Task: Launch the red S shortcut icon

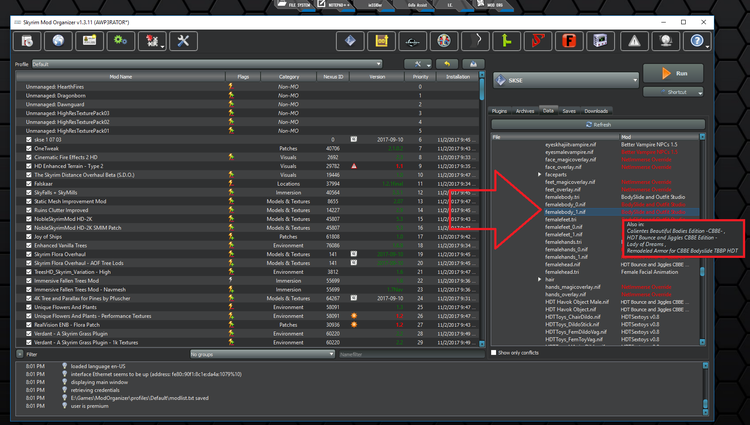Action: 538,41
